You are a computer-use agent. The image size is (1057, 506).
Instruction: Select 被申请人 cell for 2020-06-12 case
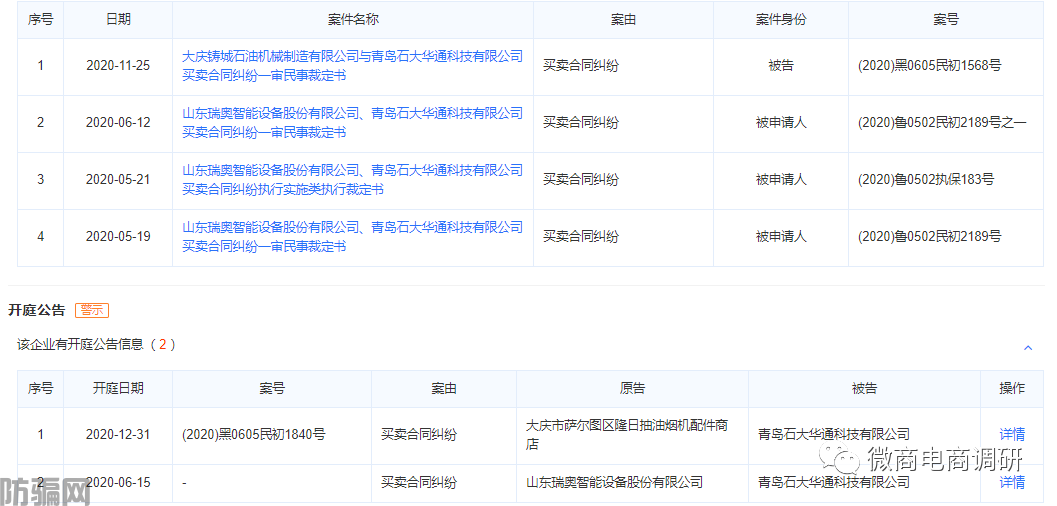tap(781, 123)
